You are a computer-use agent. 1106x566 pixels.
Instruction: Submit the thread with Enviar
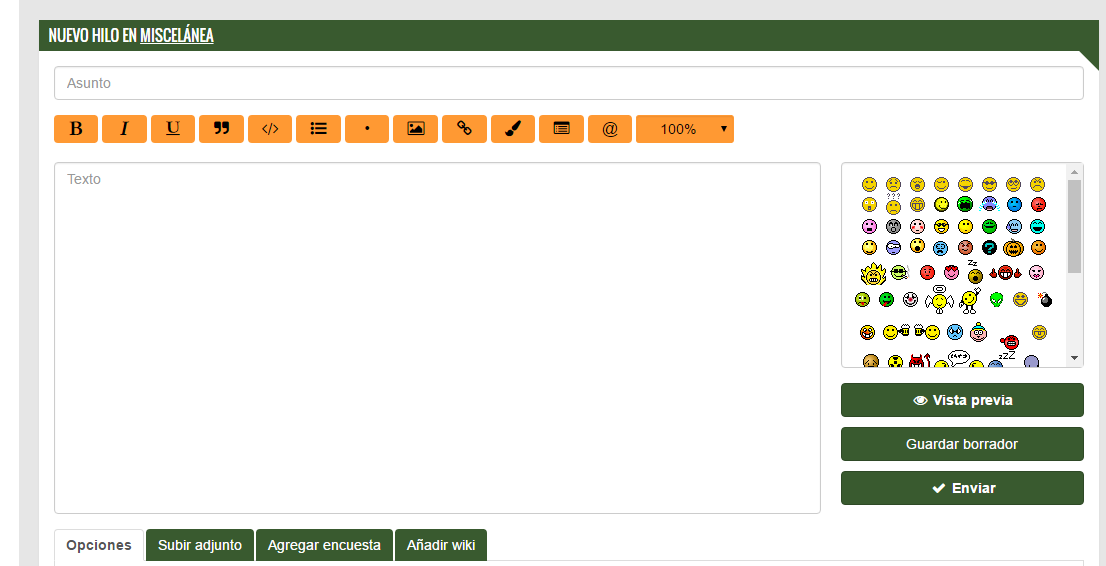click(x=962, y=488)
